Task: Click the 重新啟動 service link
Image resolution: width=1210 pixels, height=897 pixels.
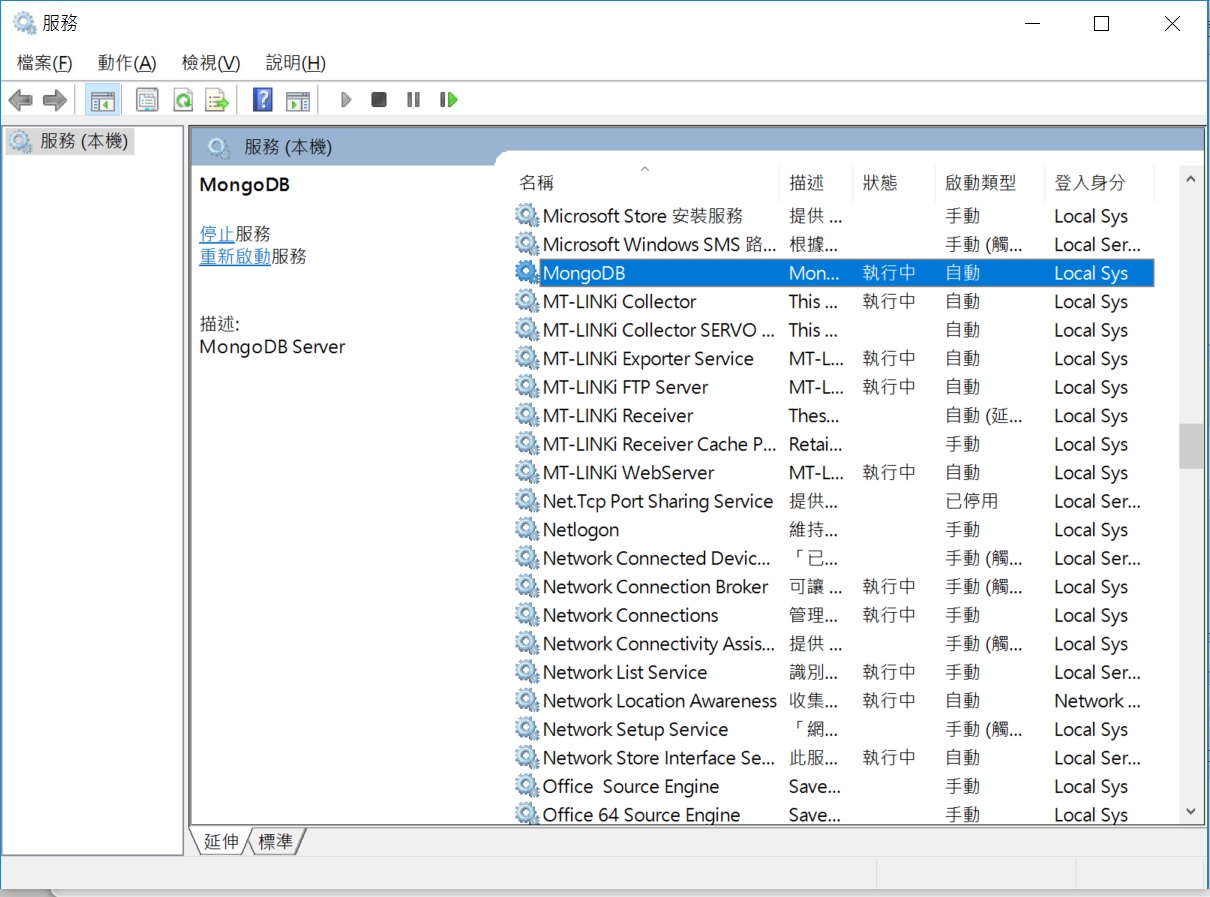Action: pyautogui.click(x=235, y=257)
